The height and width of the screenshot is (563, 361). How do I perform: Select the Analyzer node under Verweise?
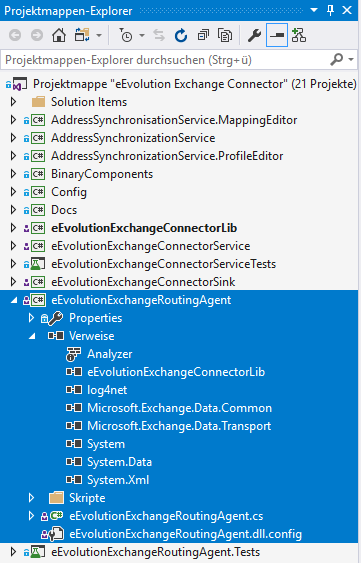(110, 354)
